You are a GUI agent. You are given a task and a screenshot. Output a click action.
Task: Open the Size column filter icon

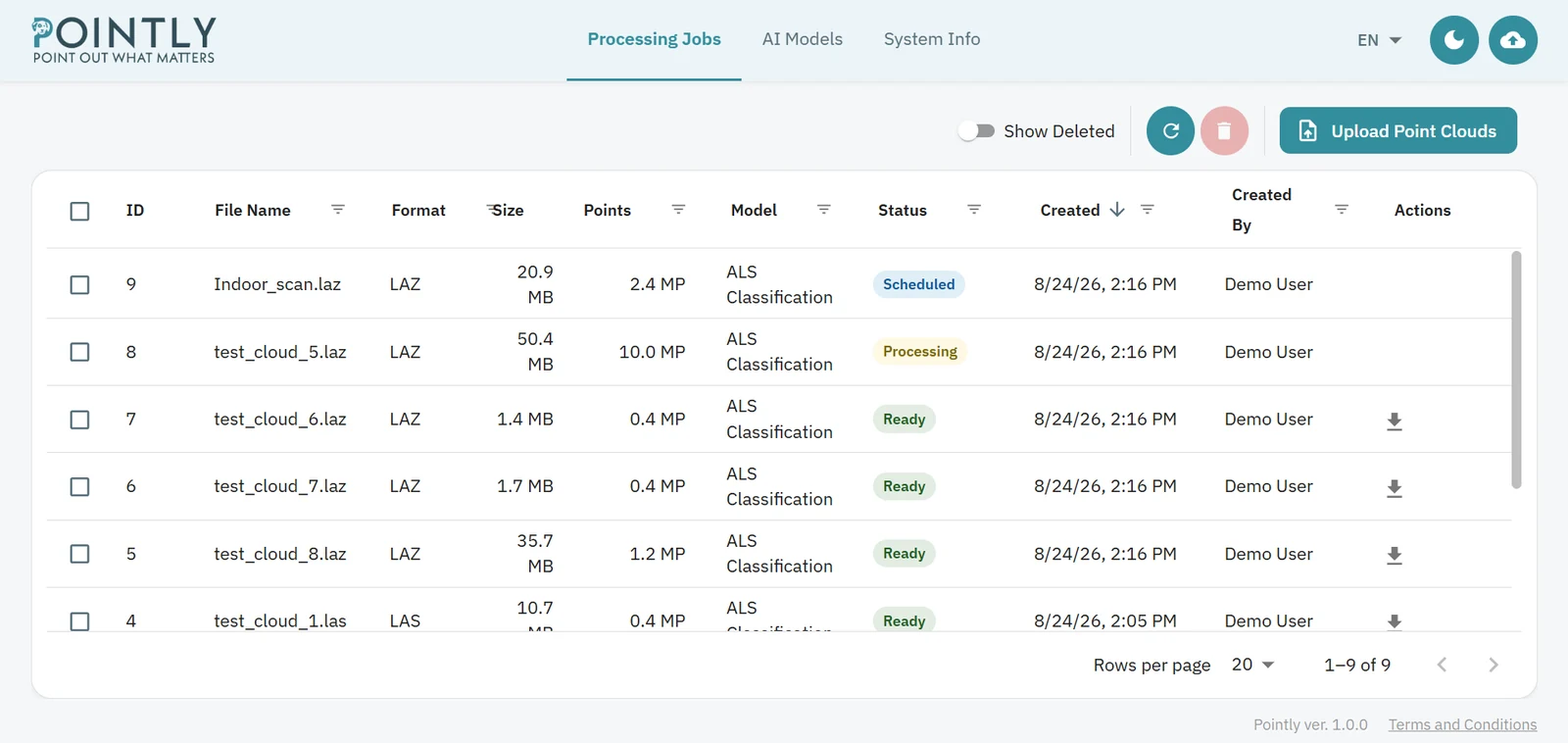click(x=492, y=210)
